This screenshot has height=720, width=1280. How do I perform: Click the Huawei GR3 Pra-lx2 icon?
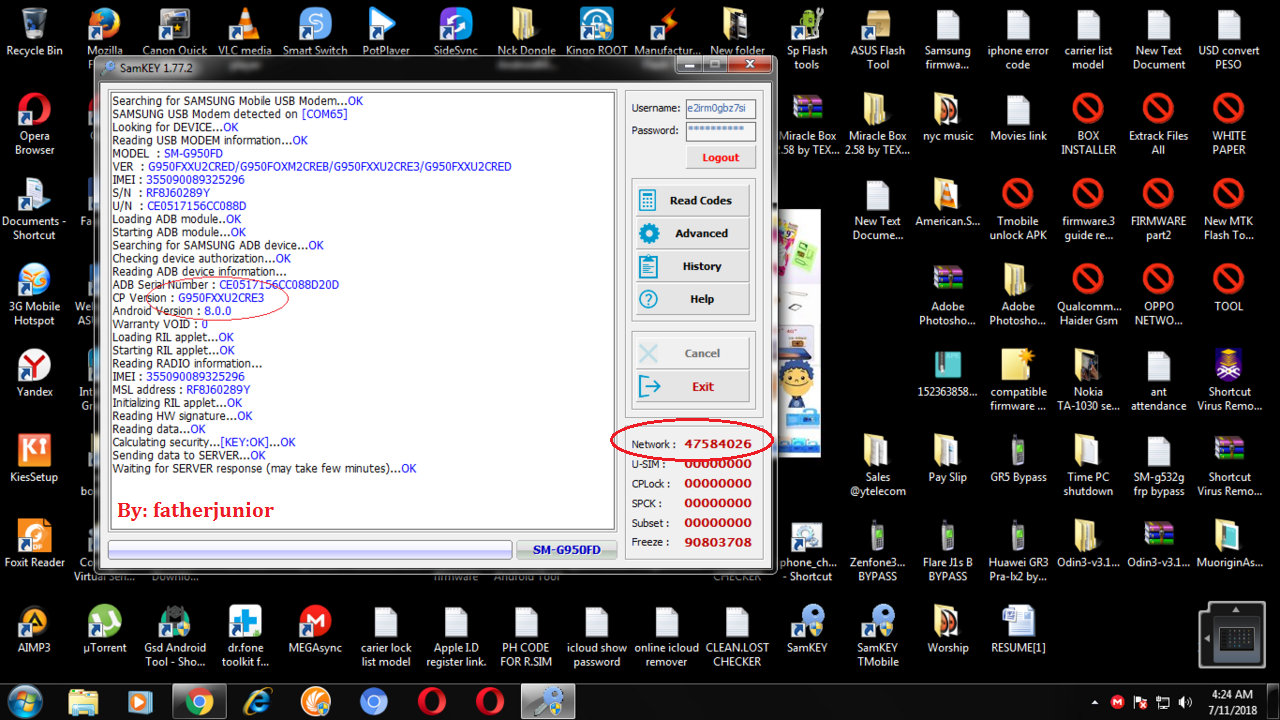(1018, 551)
